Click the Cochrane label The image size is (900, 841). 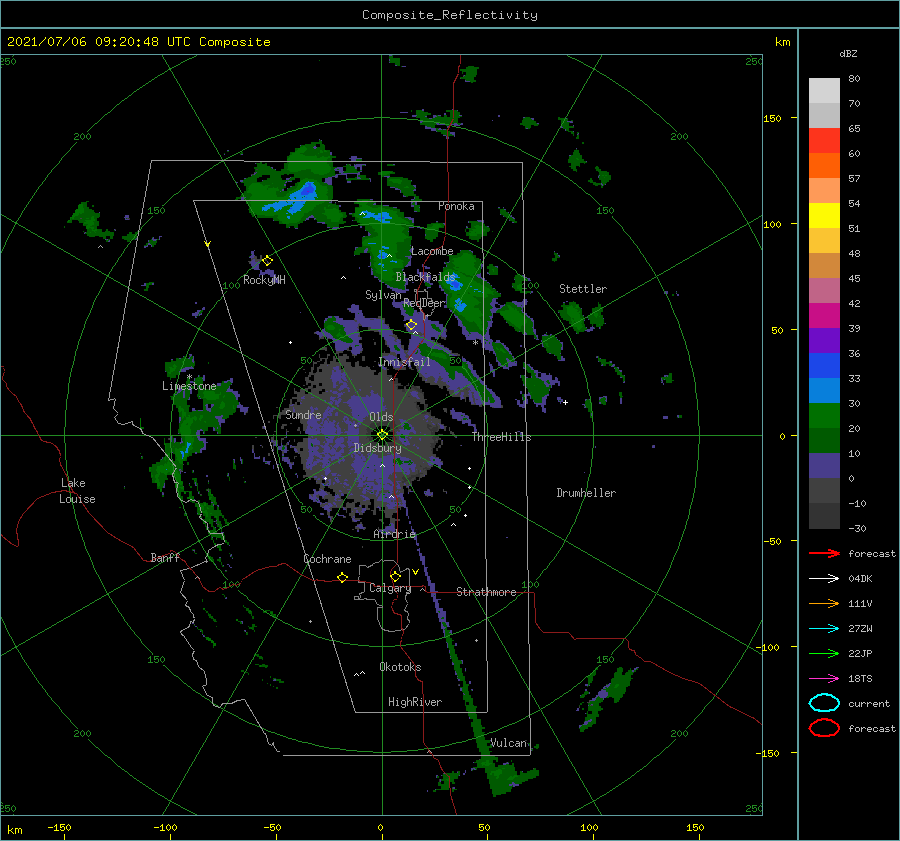pos(327,559)
